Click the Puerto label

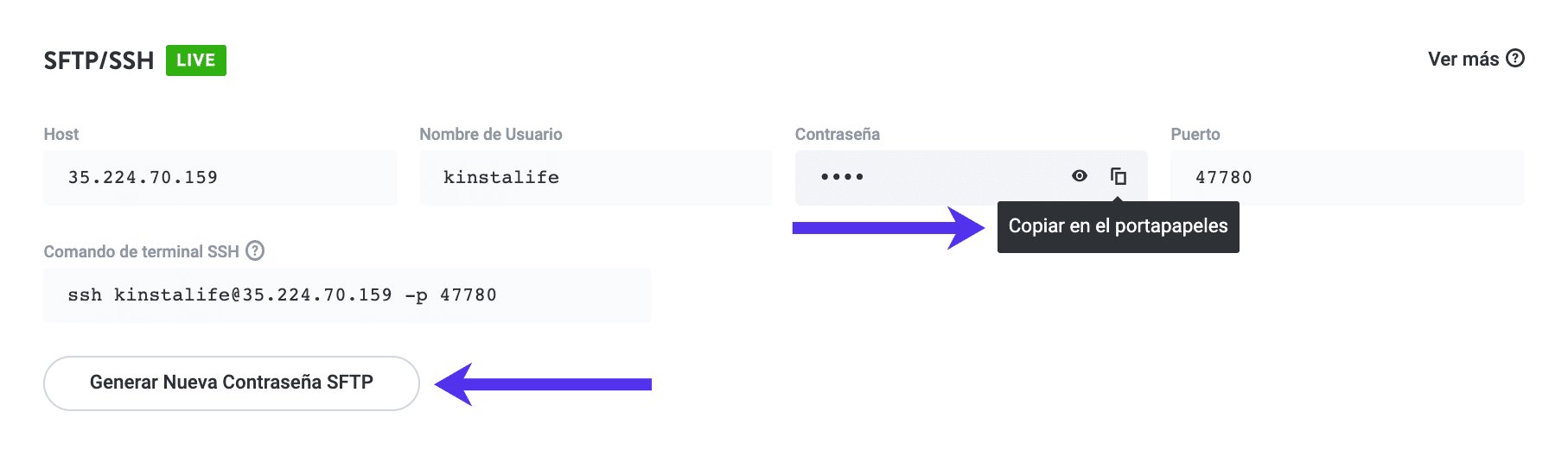(x=1195, y=135)
